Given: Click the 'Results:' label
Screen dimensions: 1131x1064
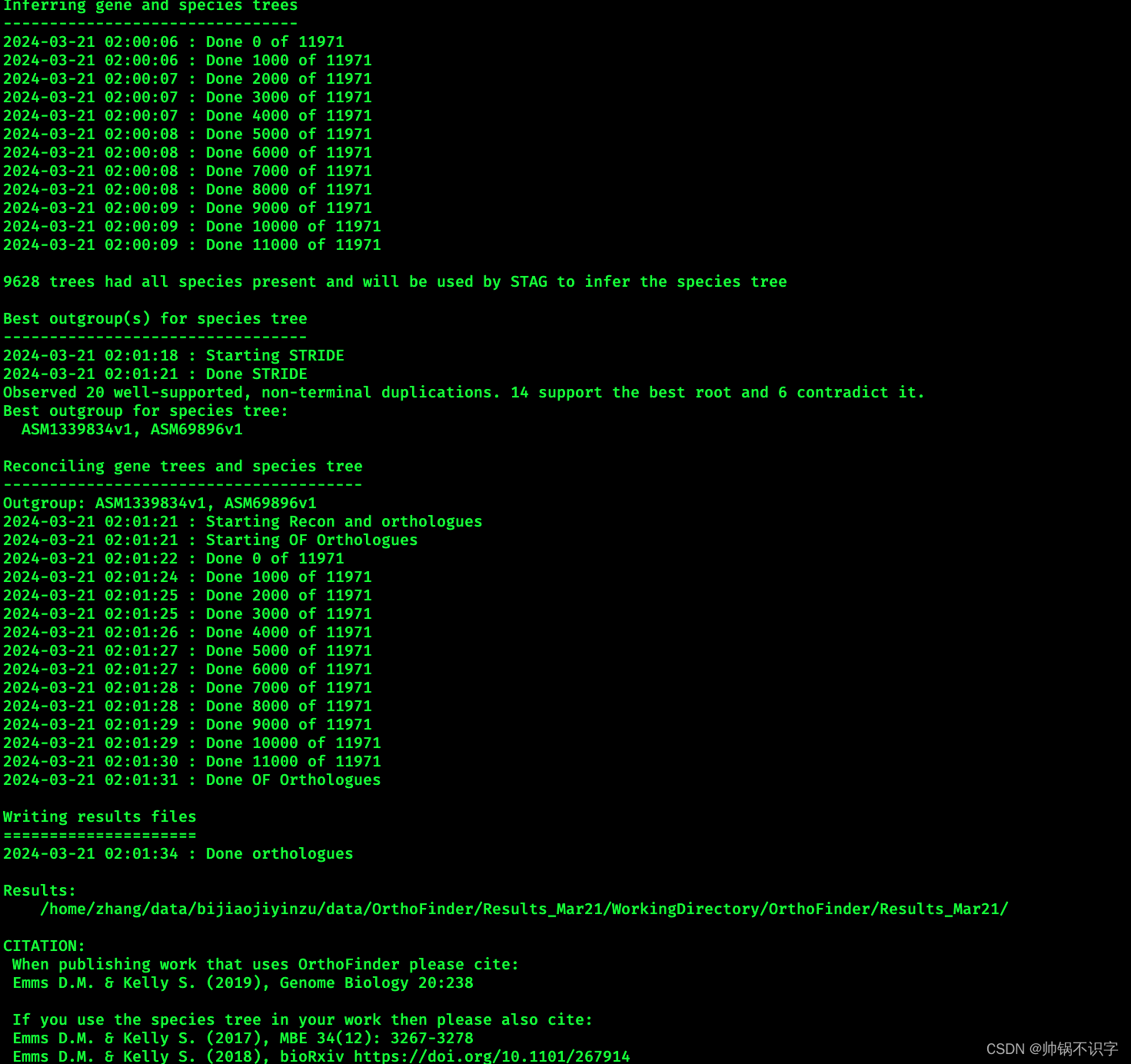Looking at the screenshot, I should [x=40, y=891].
